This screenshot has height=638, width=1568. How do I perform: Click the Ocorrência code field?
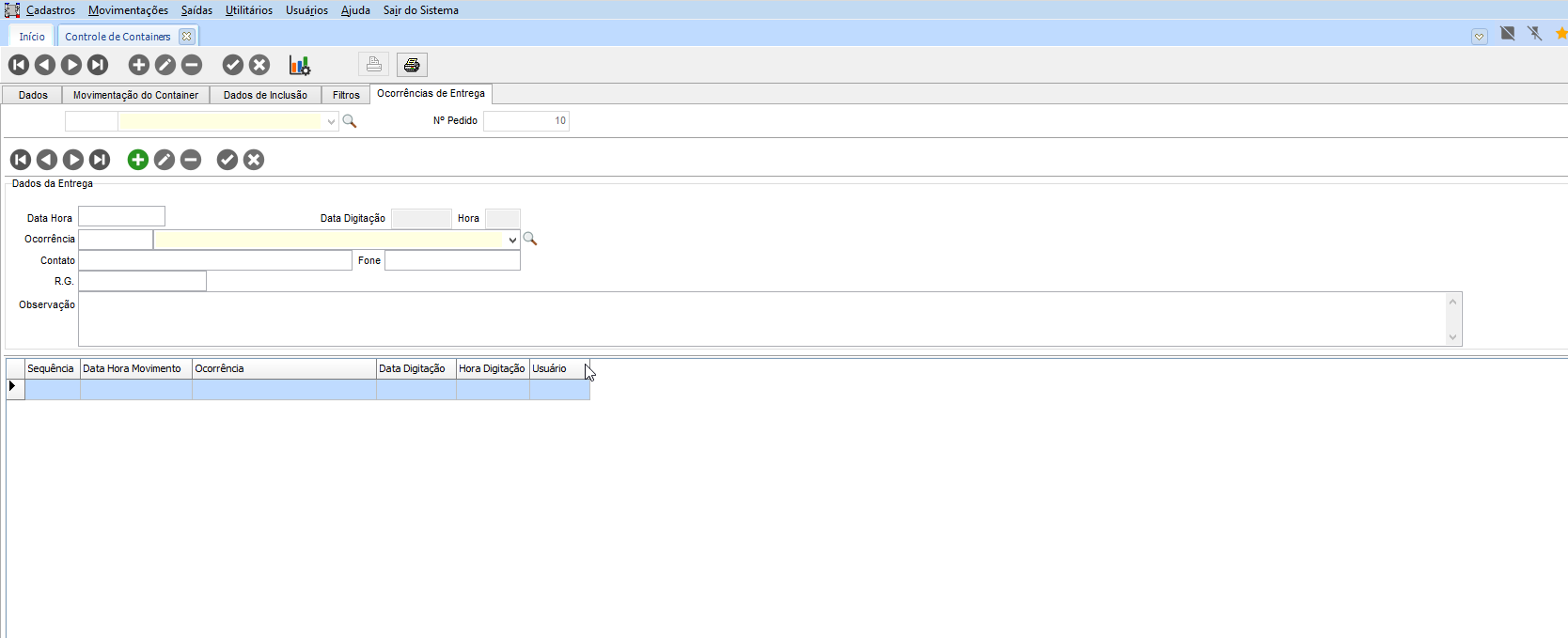tap(116, 240)
